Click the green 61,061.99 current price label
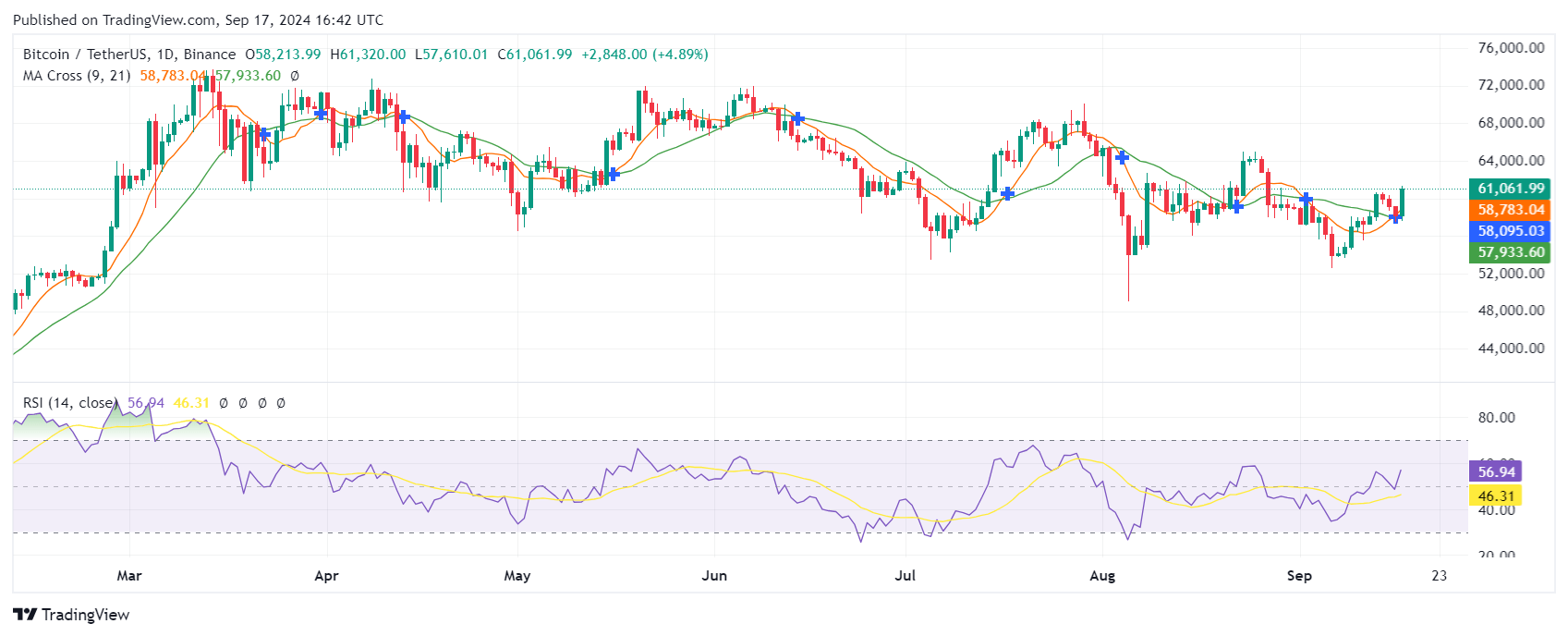The width and height of the screenshot is (1568, 636). click(1511, 189)
